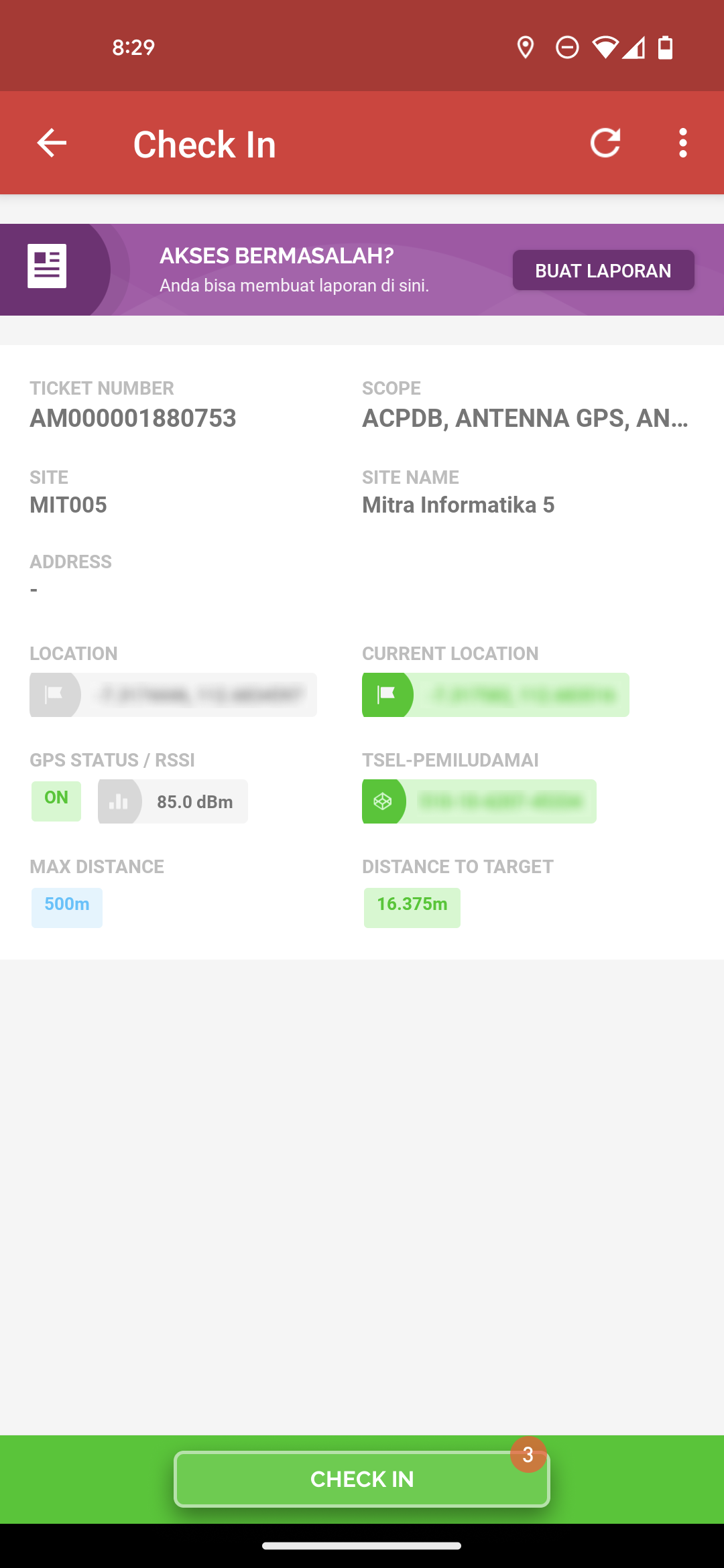Open the three-dot overflow menu
This screenshot has height=1568, width=724.
682,143
